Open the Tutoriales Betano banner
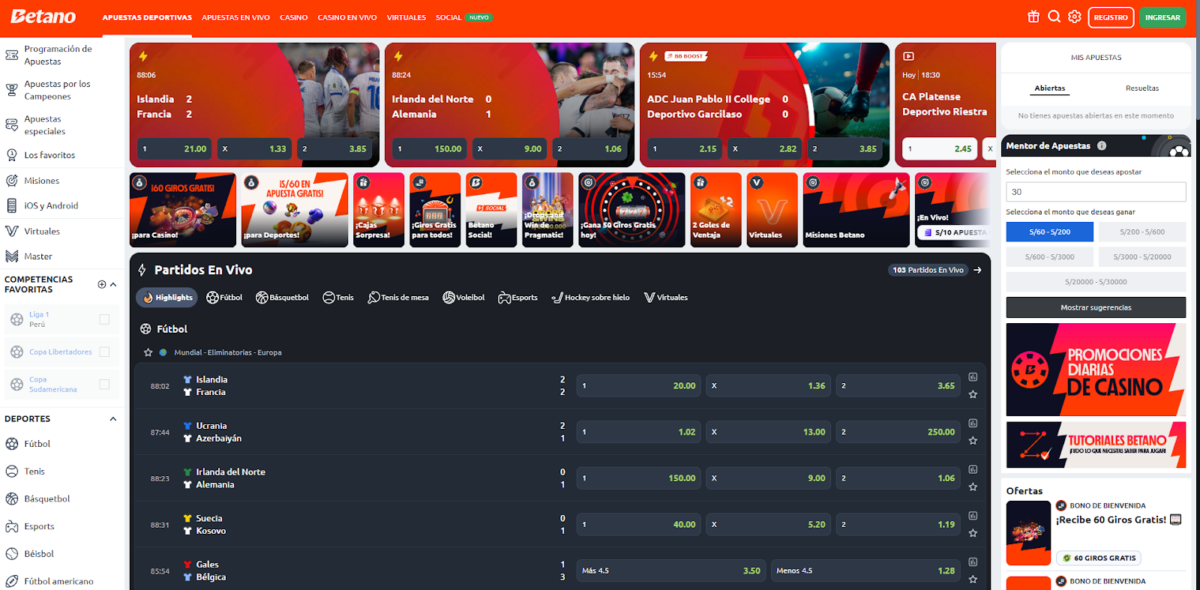The width and height of the screenshot is (1200, 590). click(x=1096, y=445)
